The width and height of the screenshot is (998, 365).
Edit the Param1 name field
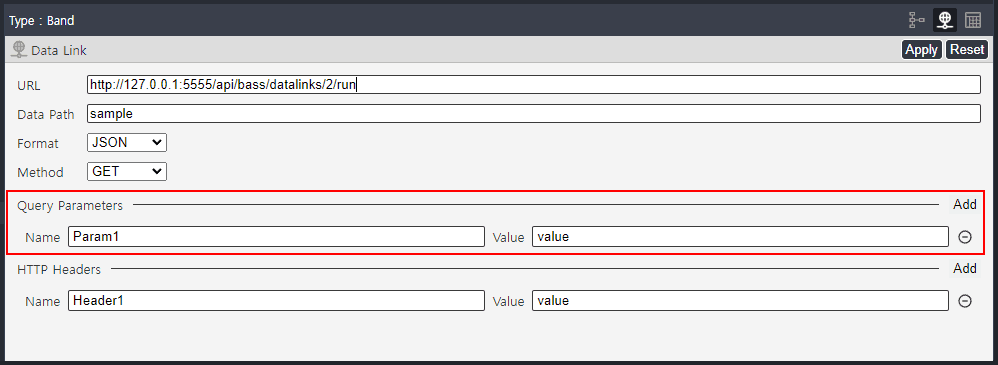(276, 237)
